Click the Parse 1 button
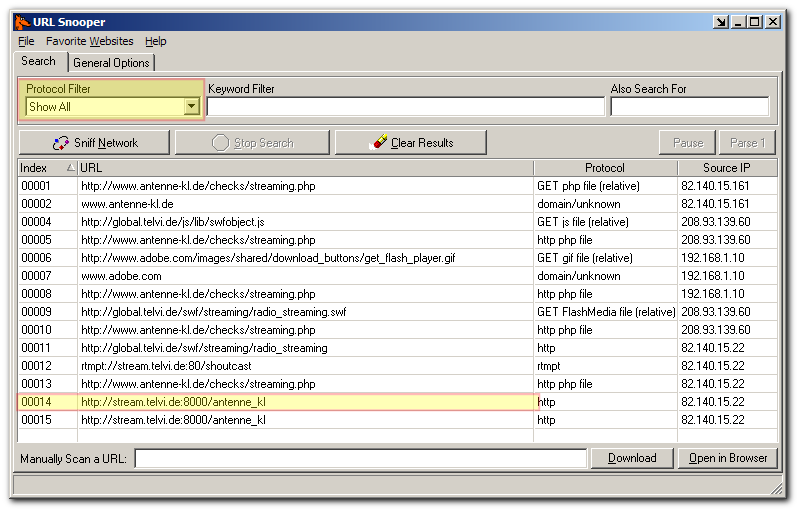Screen dimensions: 797x509 748,143
